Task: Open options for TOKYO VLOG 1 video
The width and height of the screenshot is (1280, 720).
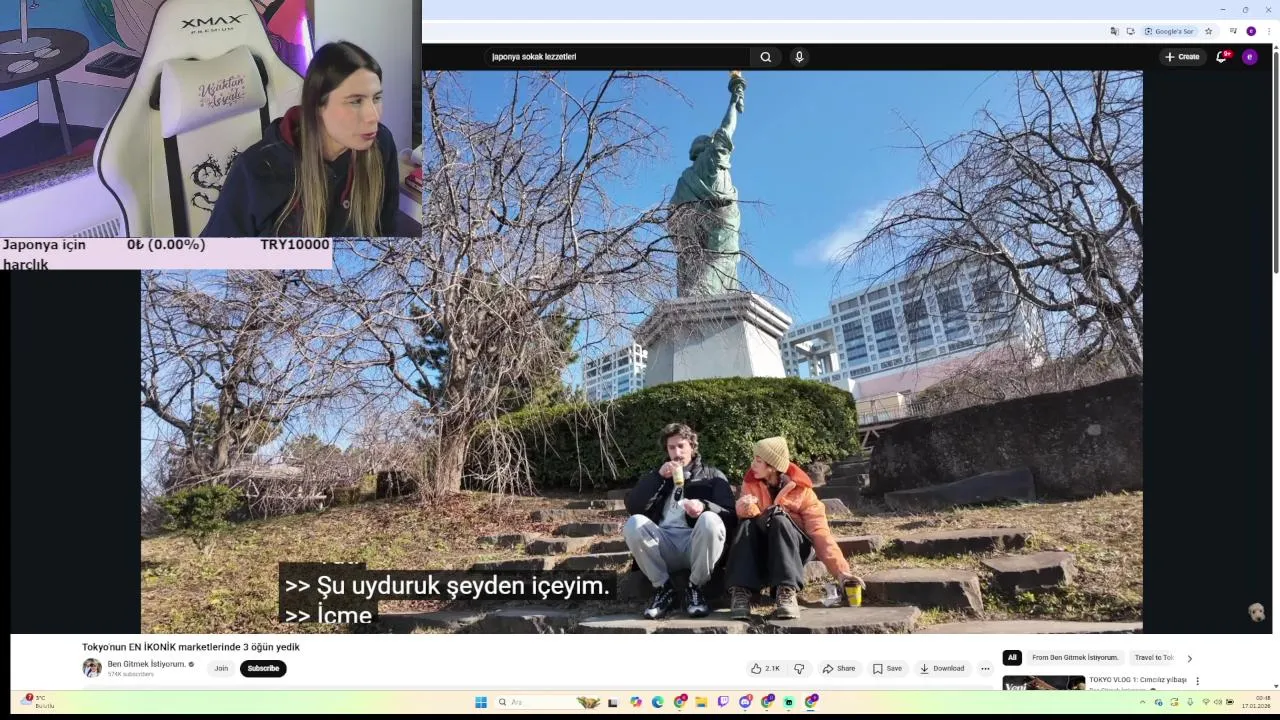Action: tap(1197, 681)
